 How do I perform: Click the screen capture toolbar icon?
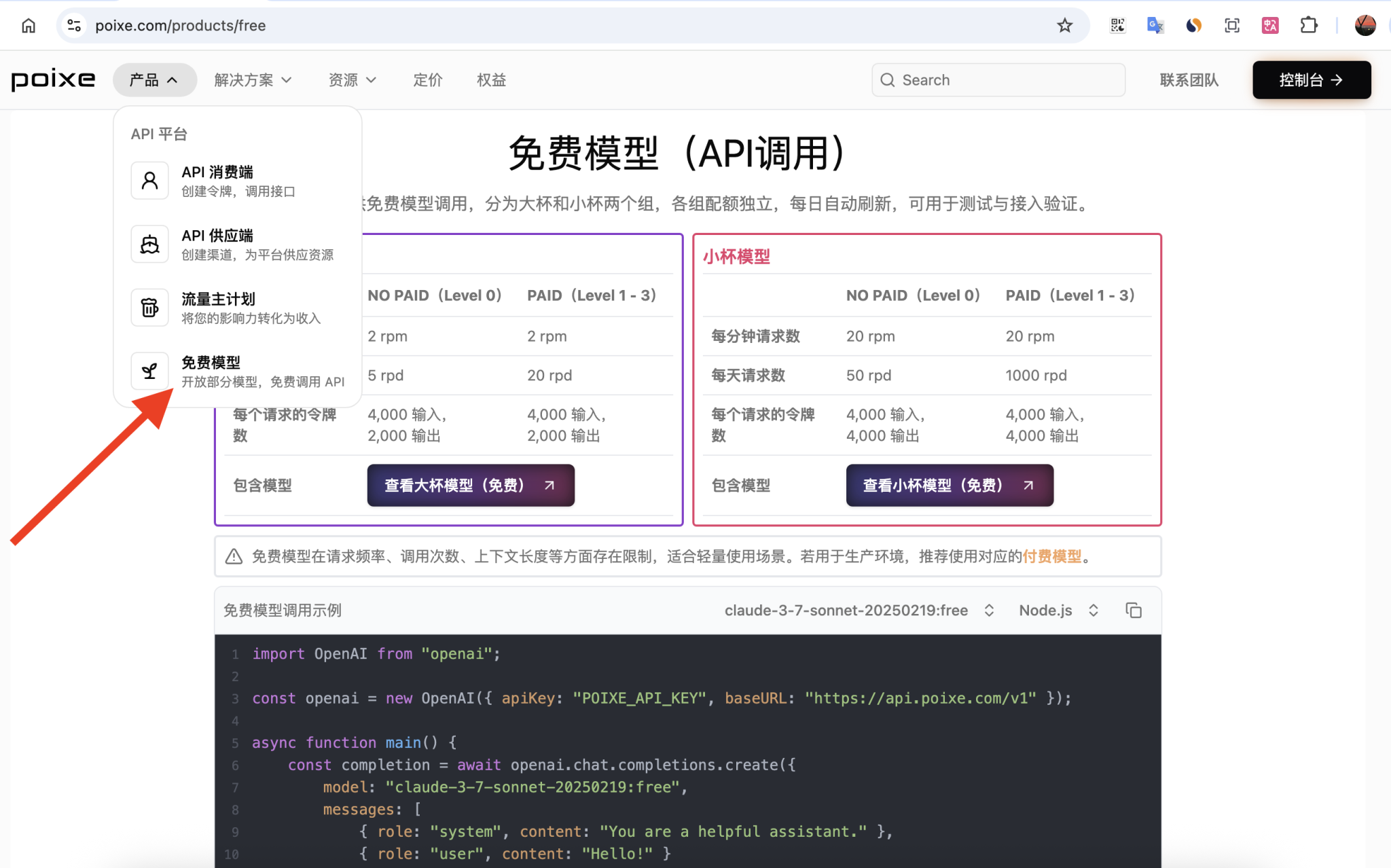(x=1231, y=25)
